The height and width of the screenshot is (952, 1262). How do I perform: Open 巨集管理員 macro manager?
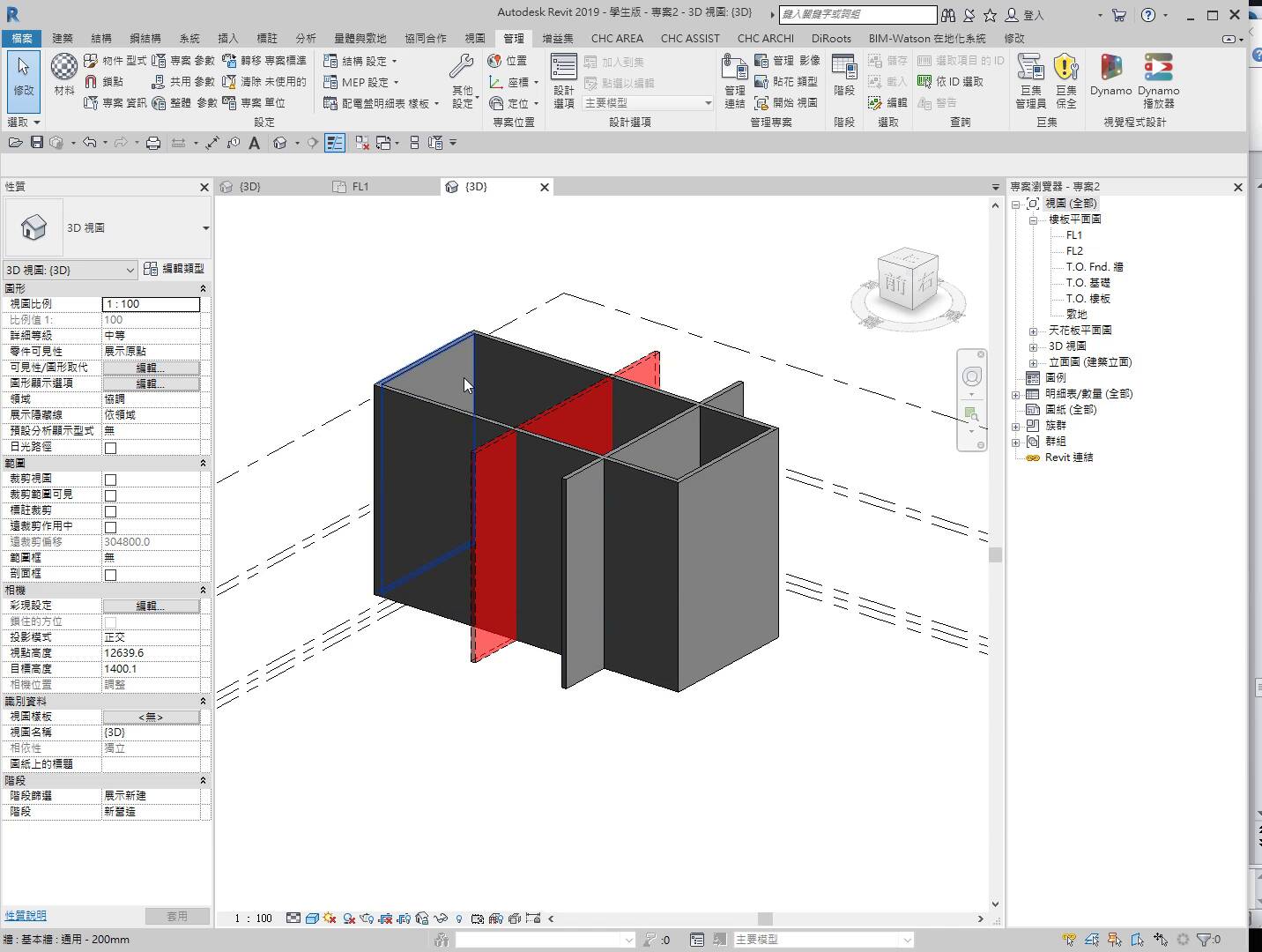pyautogui.click(x=1030, y=81)
